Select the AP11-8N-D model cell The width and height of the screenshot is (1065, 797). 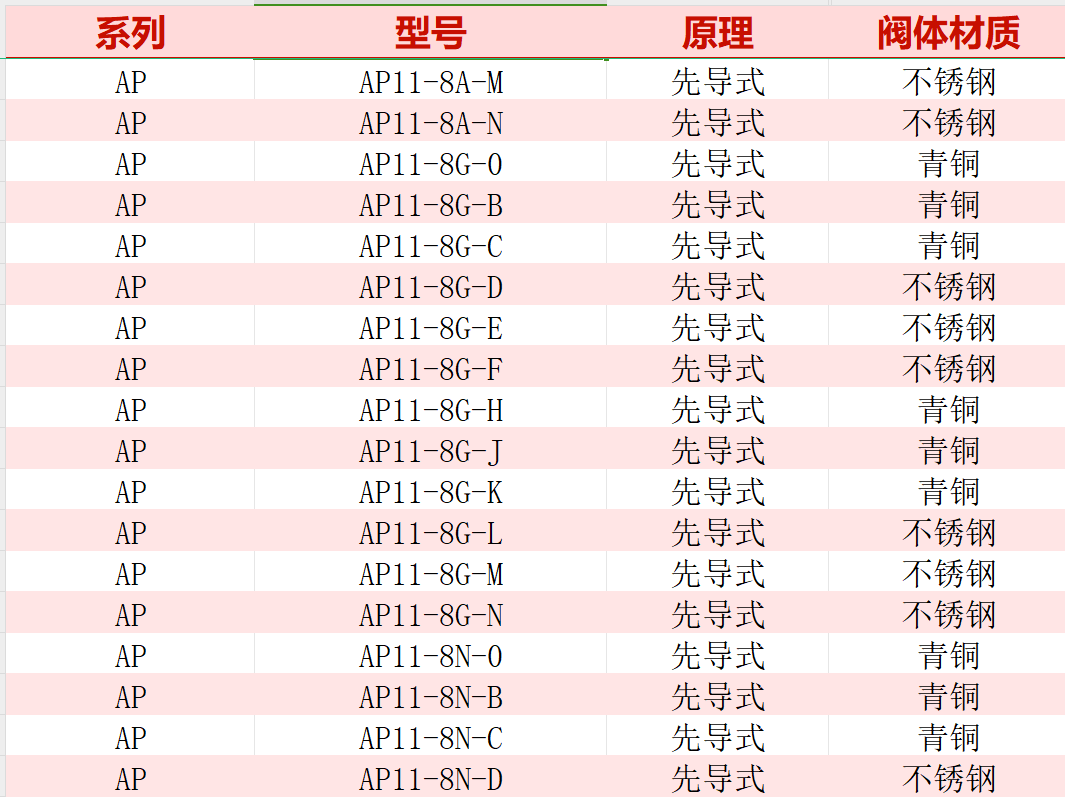tap(430, 778)
